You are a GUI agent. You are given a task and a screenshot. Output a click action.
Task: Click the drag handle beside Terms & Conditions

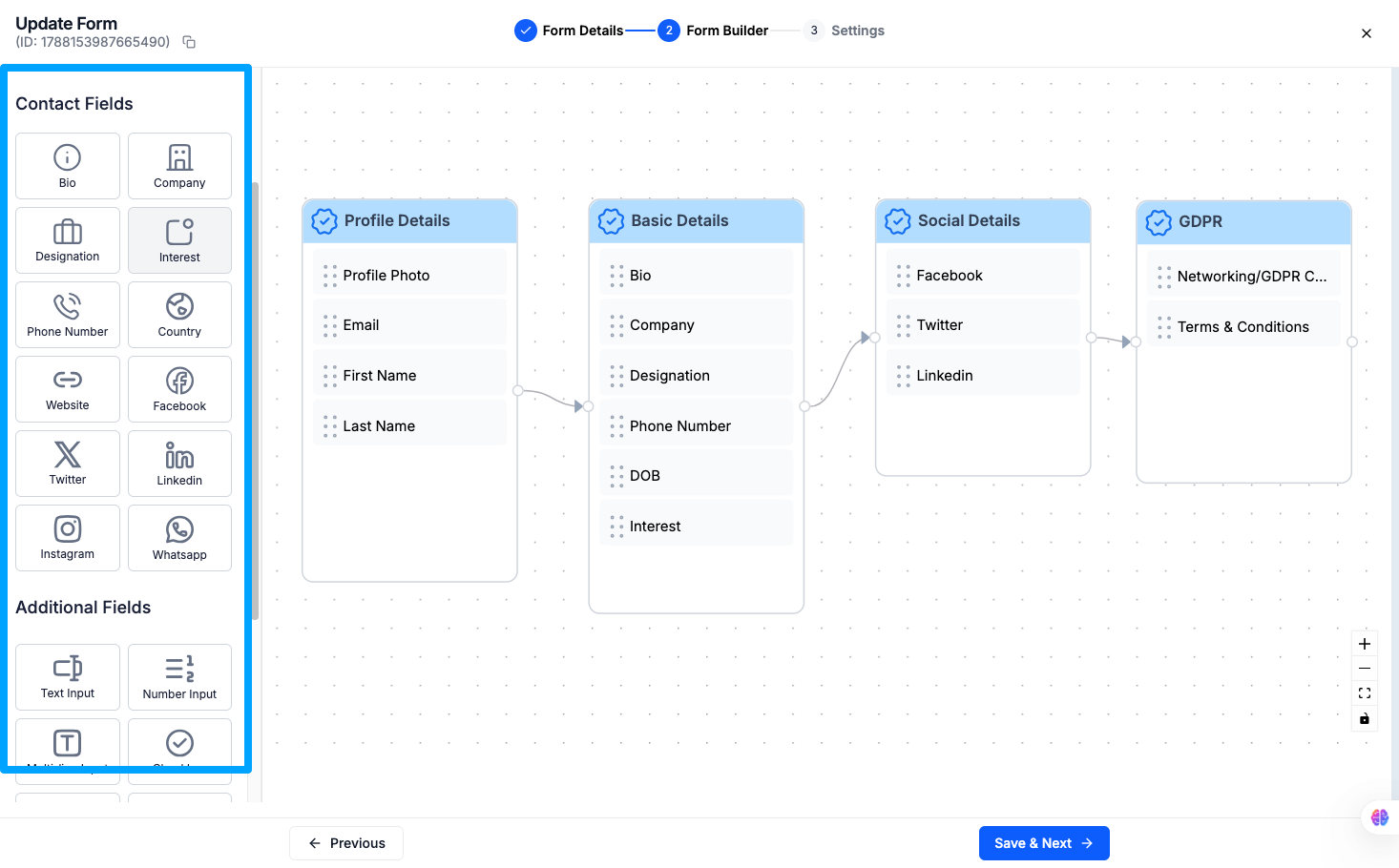point(1164,327)
